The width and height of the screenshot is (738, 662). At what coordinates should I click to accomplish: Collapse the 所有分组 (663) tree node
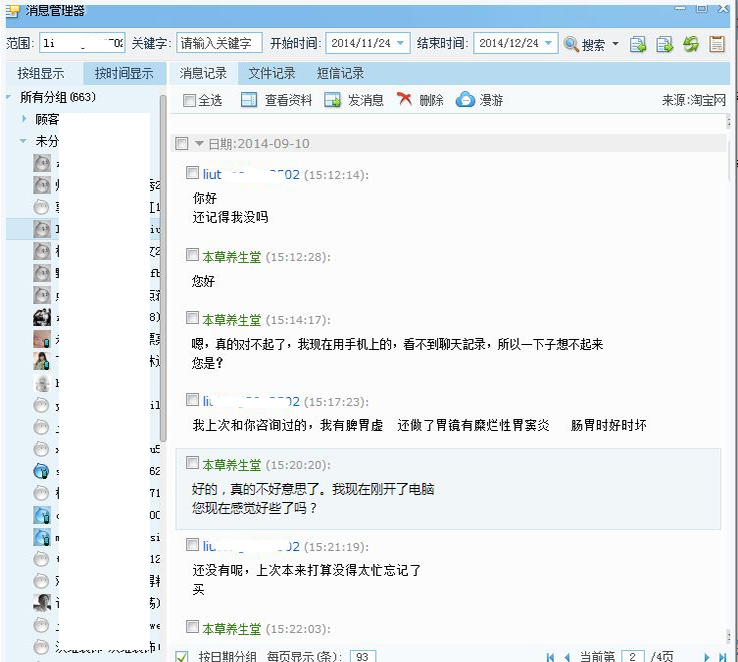[9, 97]
